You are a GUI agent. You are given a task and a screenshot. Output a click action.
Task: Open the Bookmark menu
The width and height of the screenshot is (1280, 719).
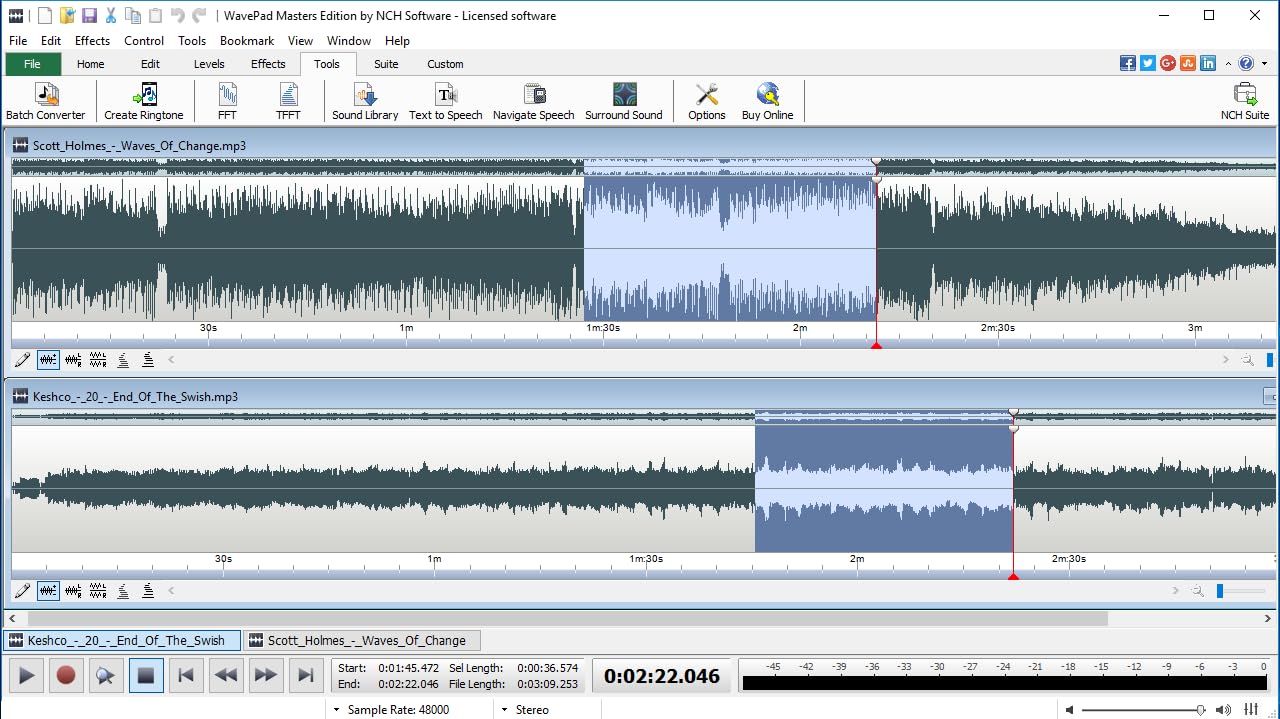point(246,41)
